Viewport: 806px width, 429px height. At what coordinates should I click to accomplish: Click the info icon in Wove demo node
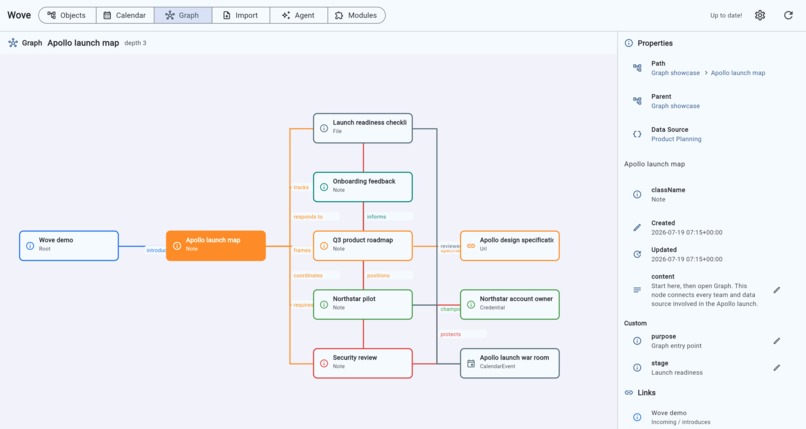[x=30, y=246]
